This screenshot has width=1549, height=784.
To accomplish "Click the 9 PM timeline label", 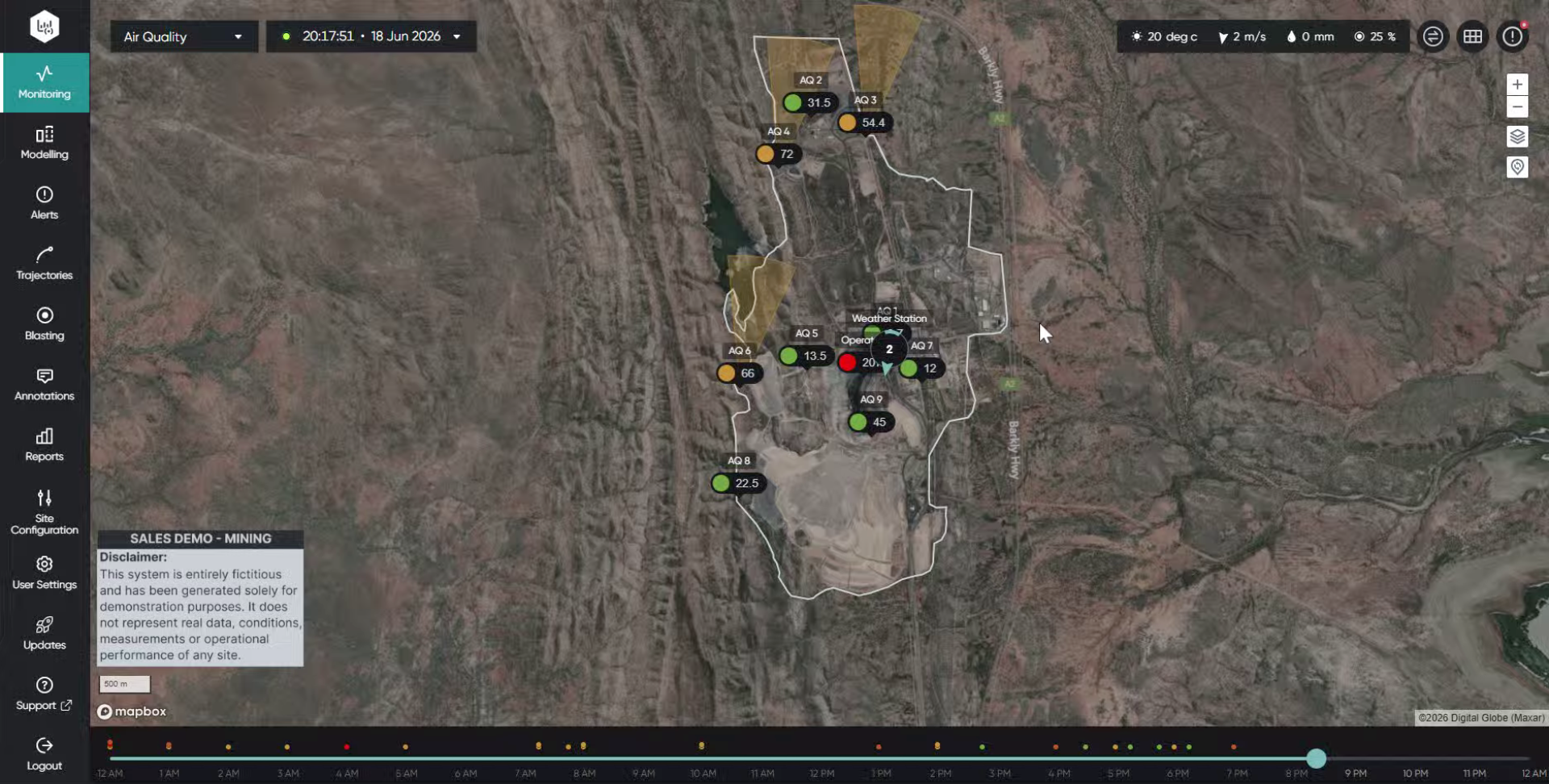I will click(1355, 774).
